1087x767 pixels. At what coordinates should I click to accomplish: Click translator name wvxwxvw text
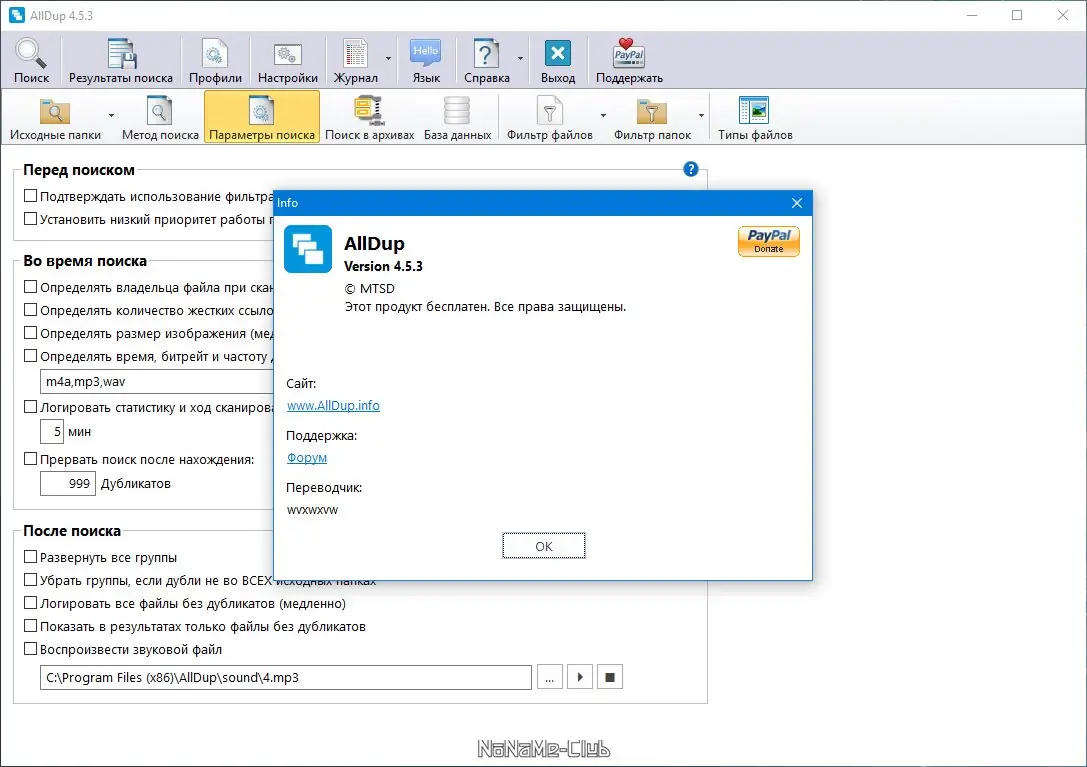312,510
